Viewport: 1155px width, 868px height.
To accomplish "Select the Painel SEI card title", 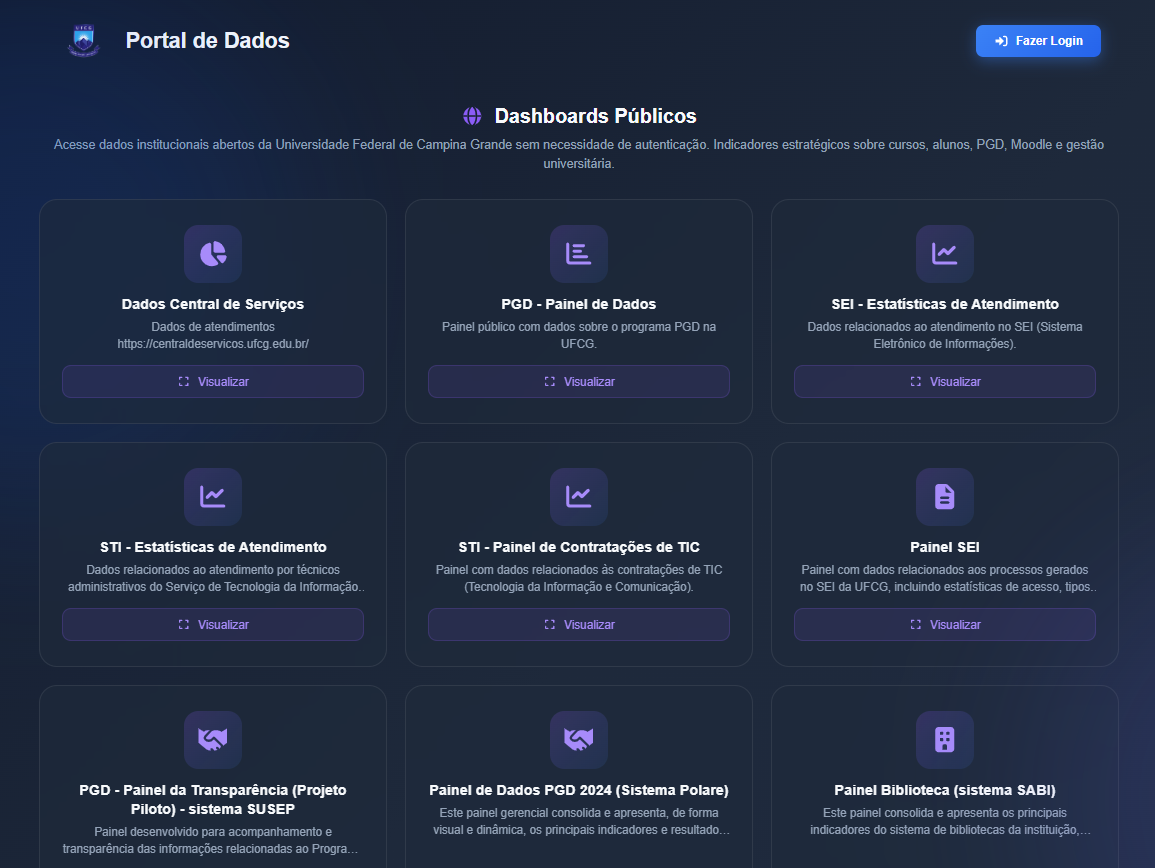I will tap(944, 547).
